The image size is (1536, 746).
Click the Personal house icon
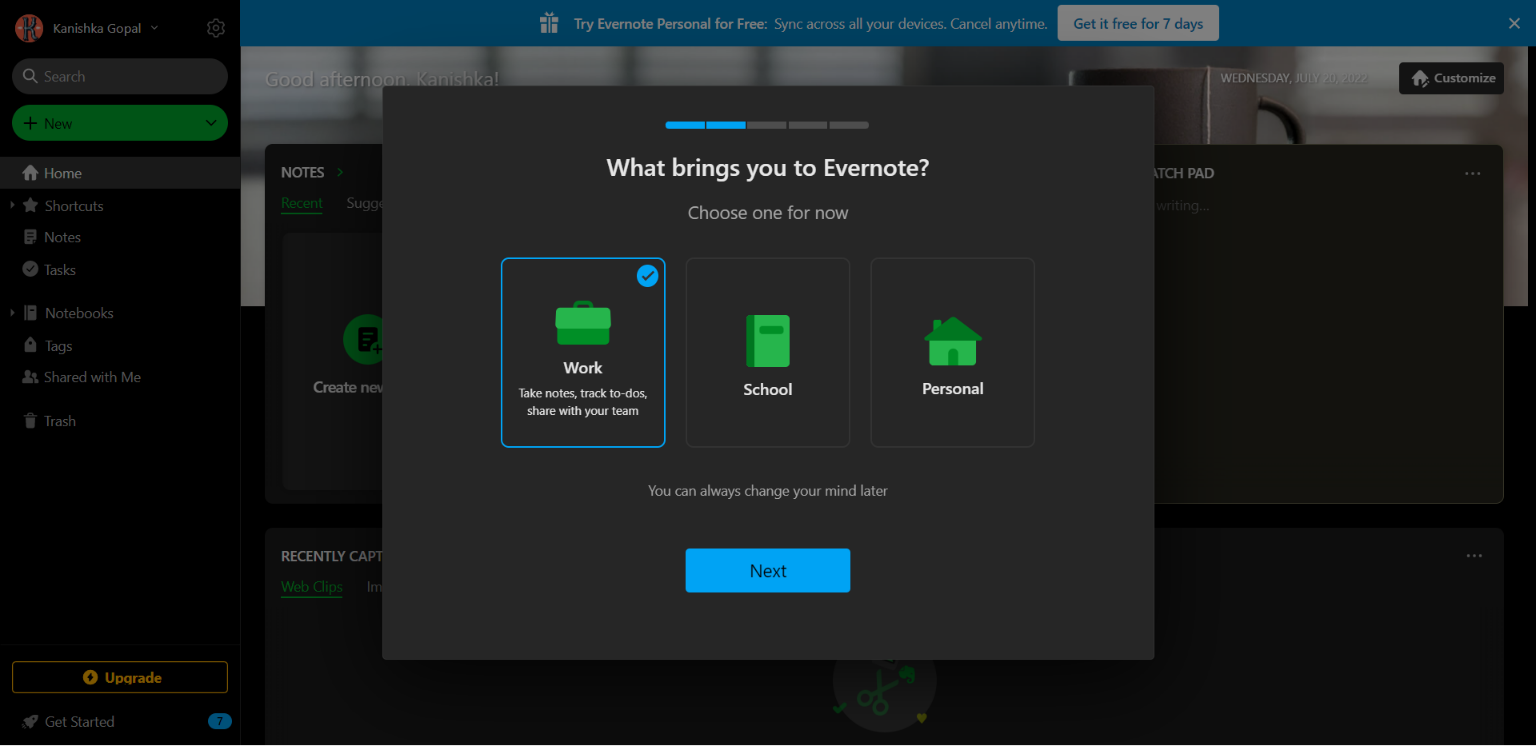point(953,341)
